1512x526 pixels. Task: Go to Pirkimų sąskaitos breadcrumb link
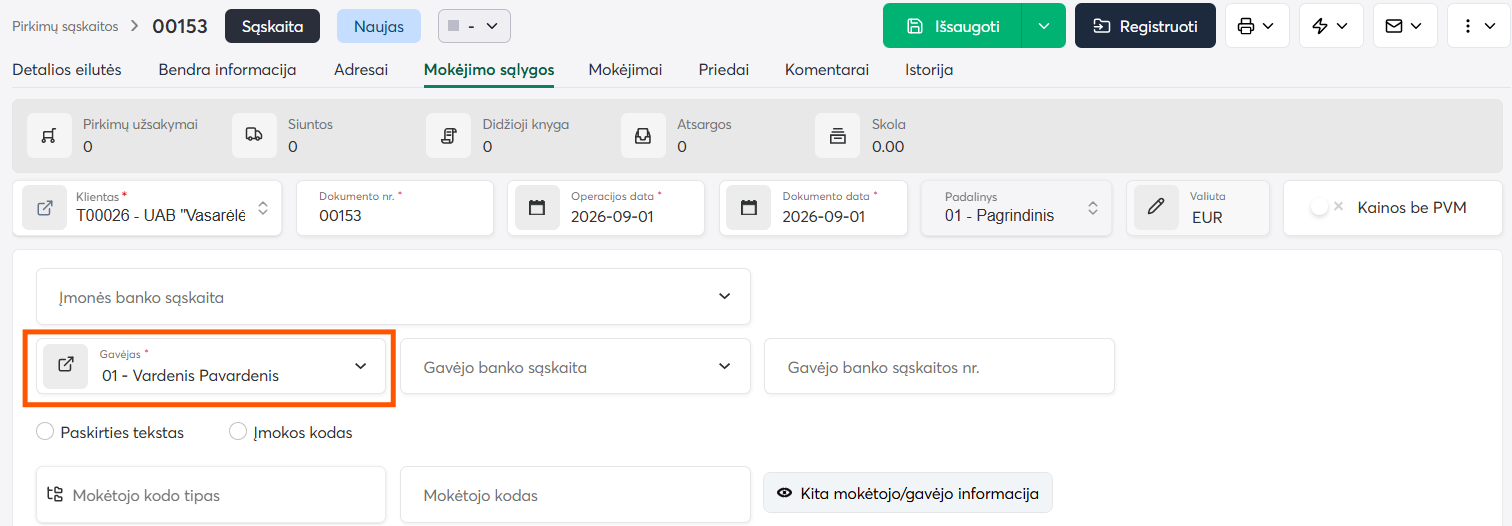(65, 26)
